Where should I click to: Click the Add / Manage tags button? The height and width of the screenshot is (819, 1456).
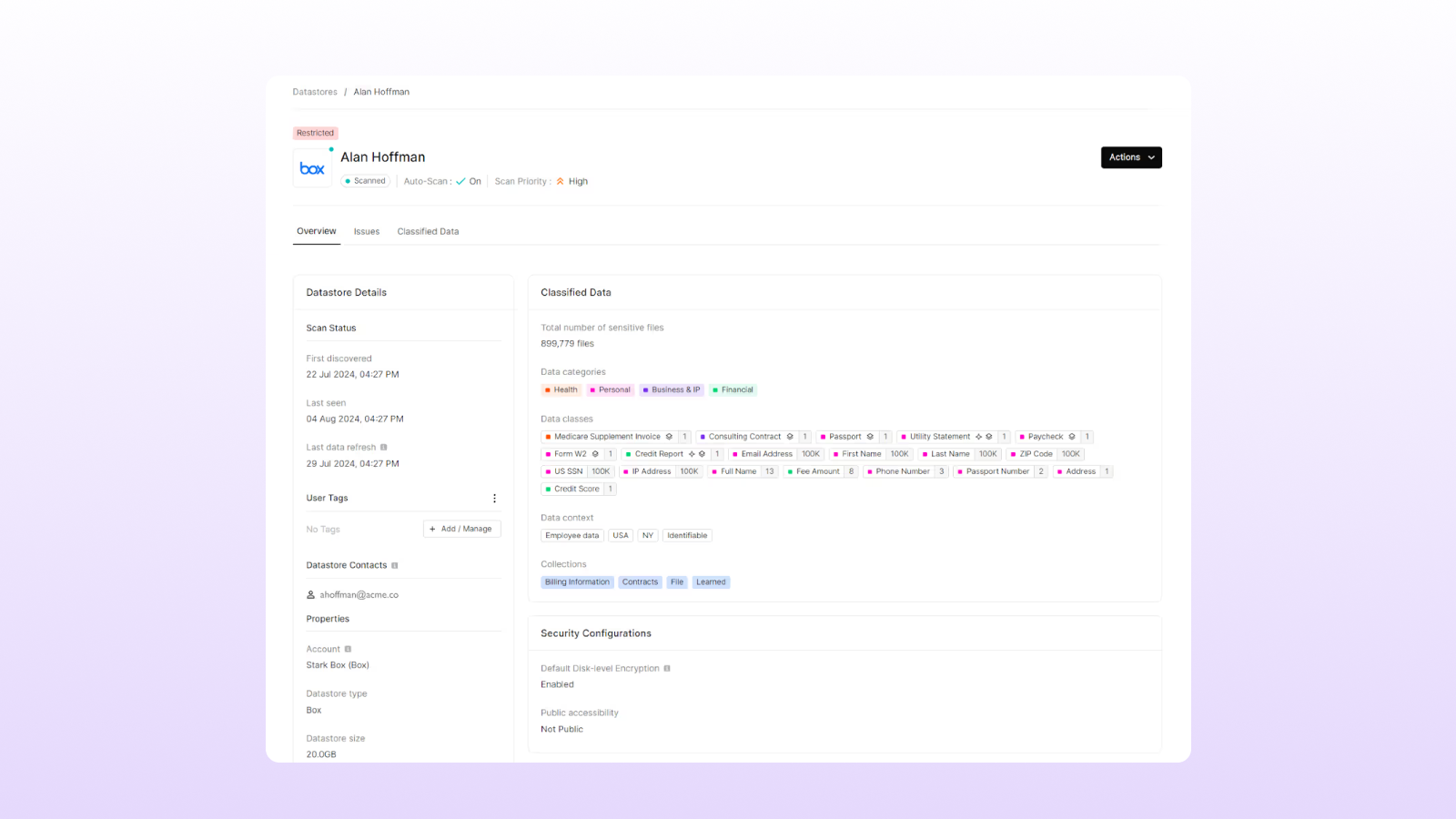[x=461, y=529]
